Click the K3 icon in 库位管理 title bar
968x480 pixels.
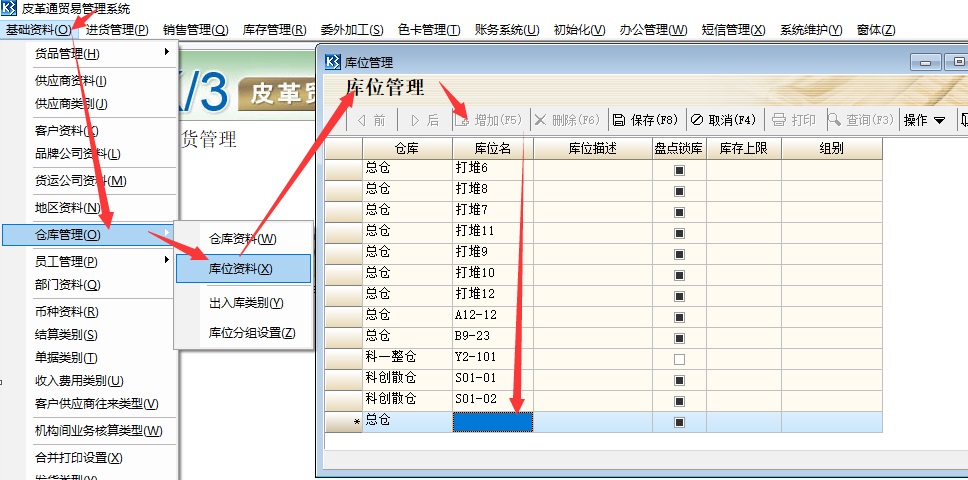(x=332, y=62)
